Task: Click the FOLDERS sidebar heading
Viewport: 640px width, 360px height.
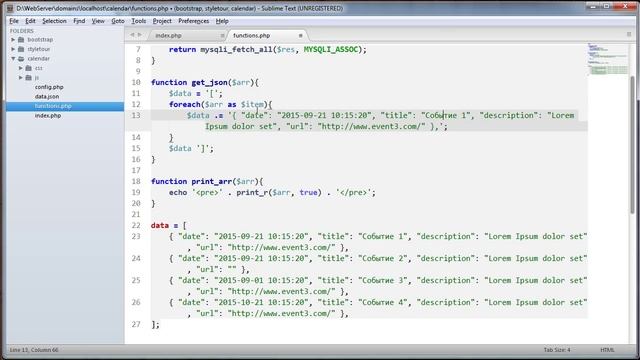Action: [x=22, y=31]
